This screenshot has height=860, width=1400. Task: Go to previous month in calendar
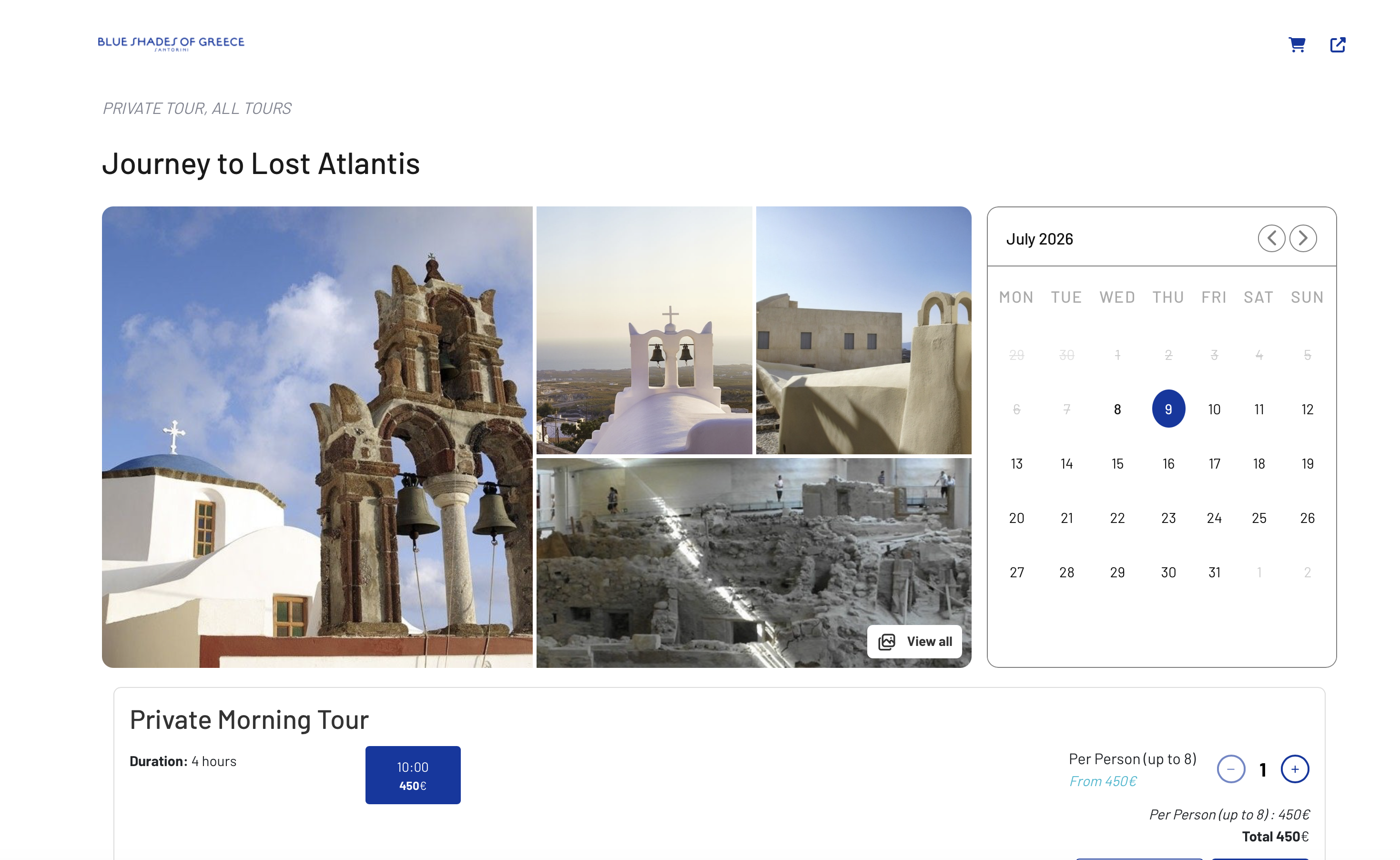coord(1271,238)
